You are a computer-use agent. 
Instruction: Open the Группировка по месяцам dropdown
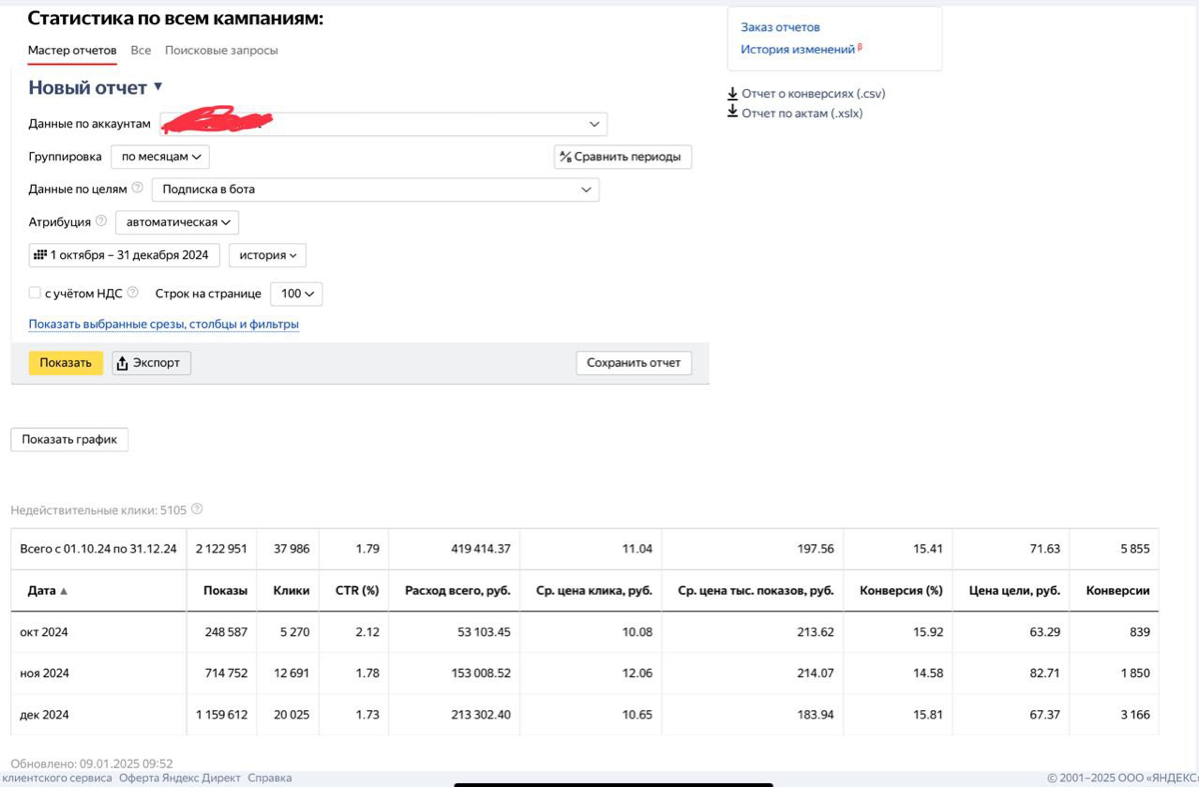click(x=160, y=157)
